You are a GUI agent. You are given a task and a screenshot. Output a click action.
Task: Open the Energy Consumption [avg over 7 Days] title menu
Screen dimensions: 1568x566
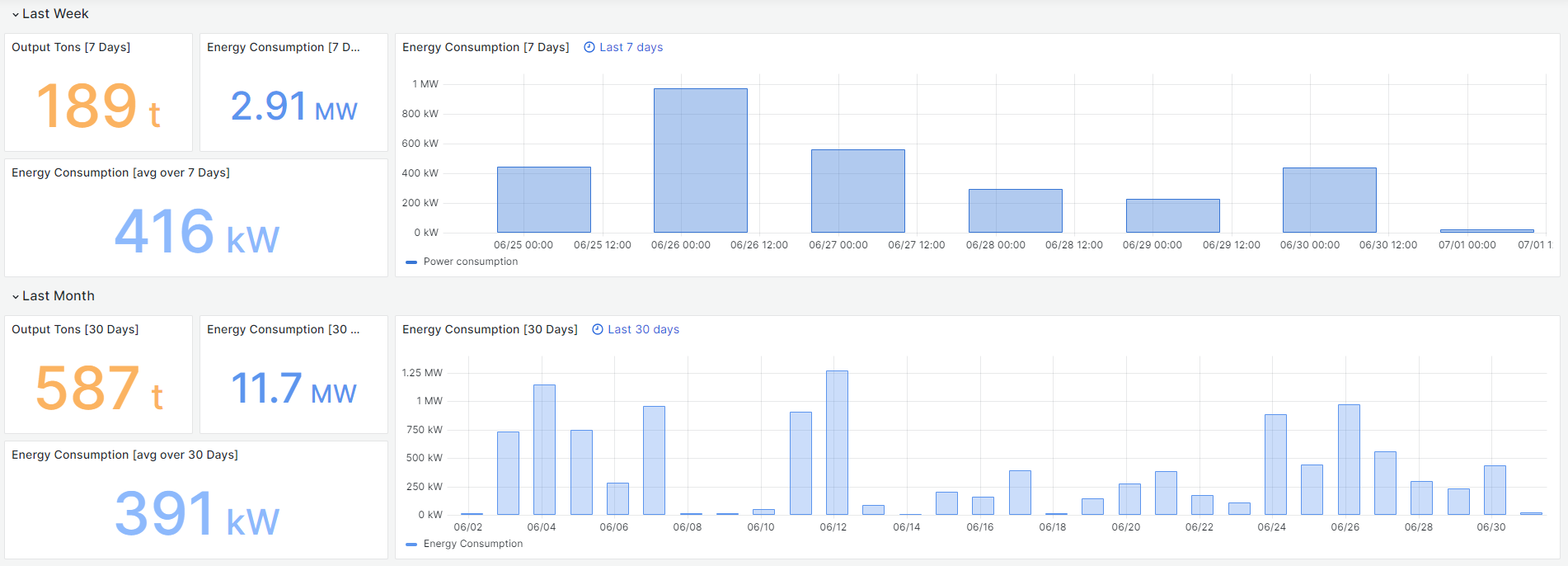[x=120, y=173]
